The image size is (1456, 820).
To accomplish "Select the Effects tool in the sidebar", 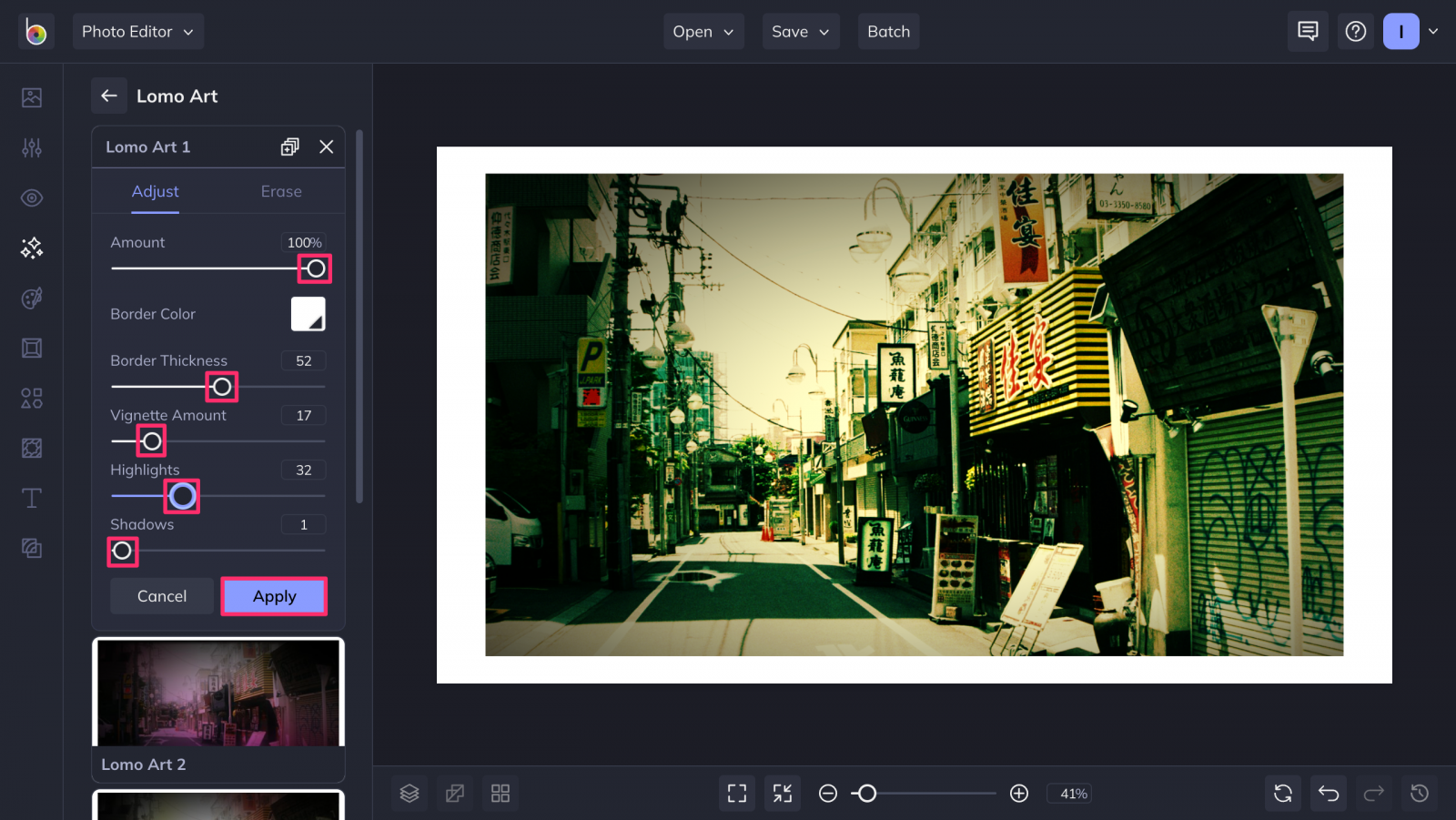I will point(31,248).
